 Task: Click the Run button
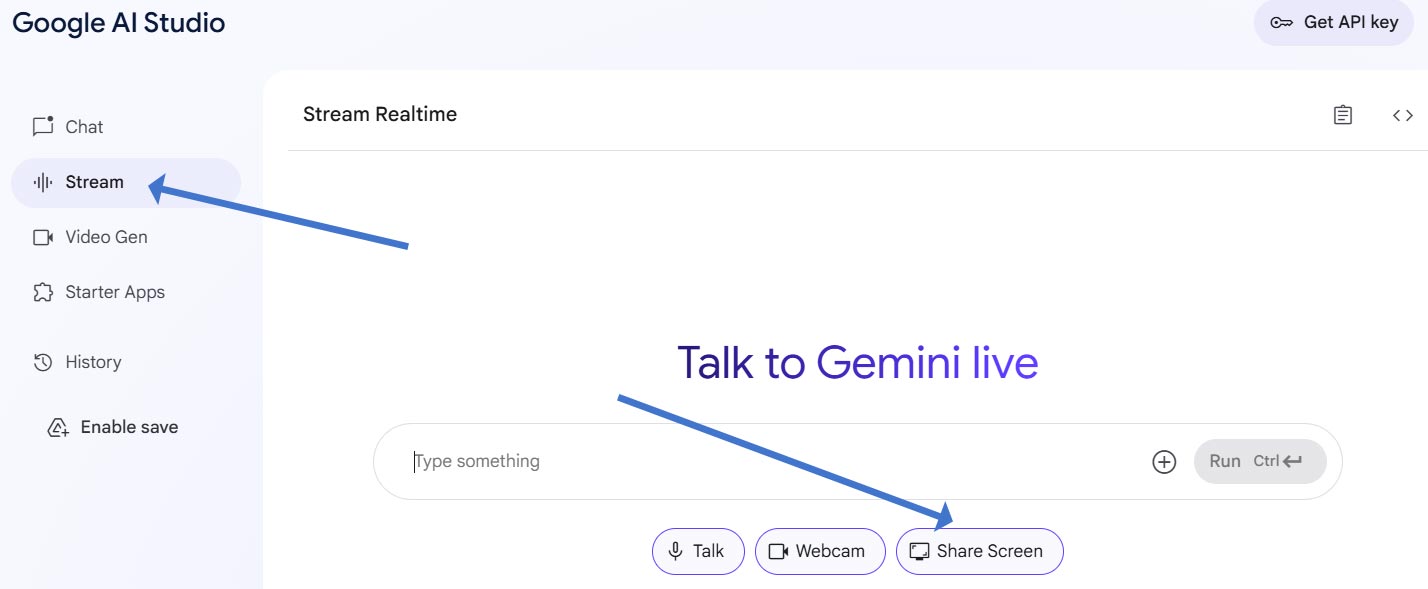[x=1260, y=461]
